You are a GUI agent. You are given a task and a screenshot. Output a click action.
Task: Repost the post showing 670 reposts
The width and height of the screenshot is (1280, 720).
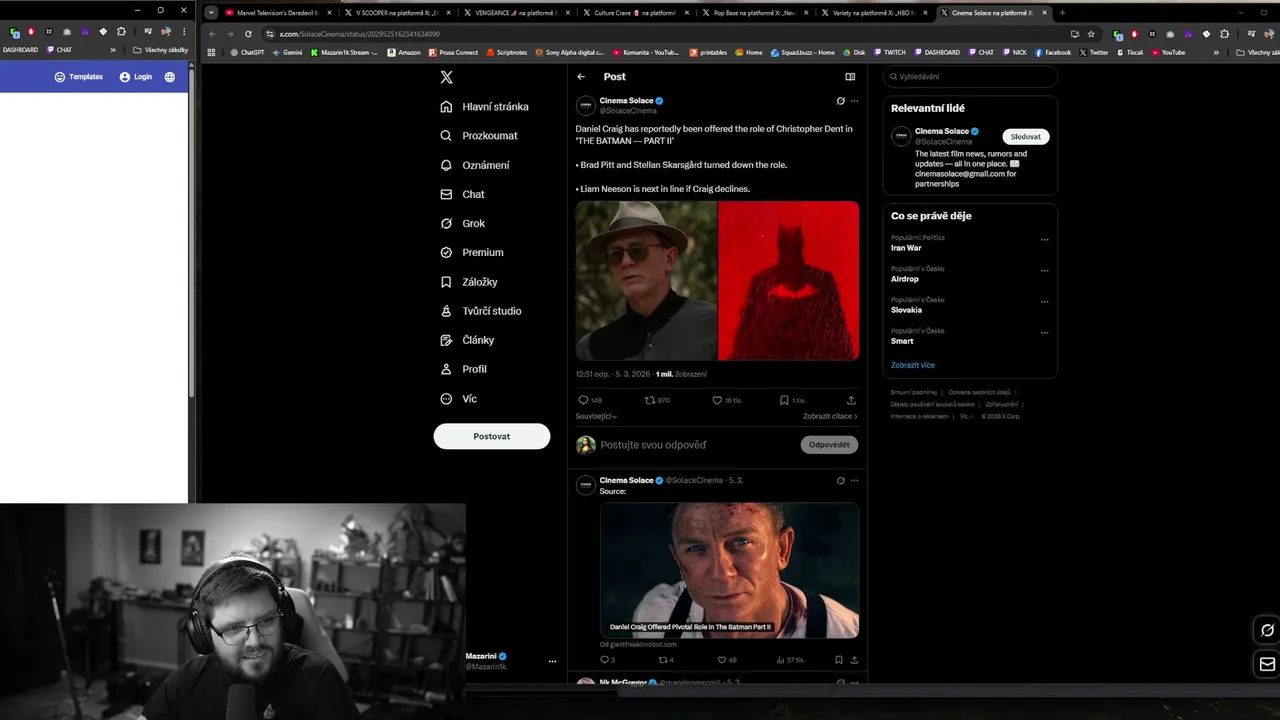[657, 400]
